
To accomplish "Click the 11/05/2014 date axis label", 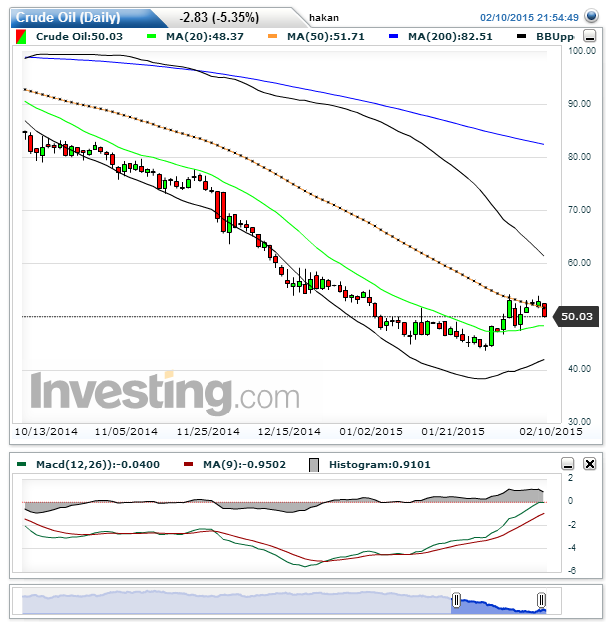I will (x=126, y=432).
